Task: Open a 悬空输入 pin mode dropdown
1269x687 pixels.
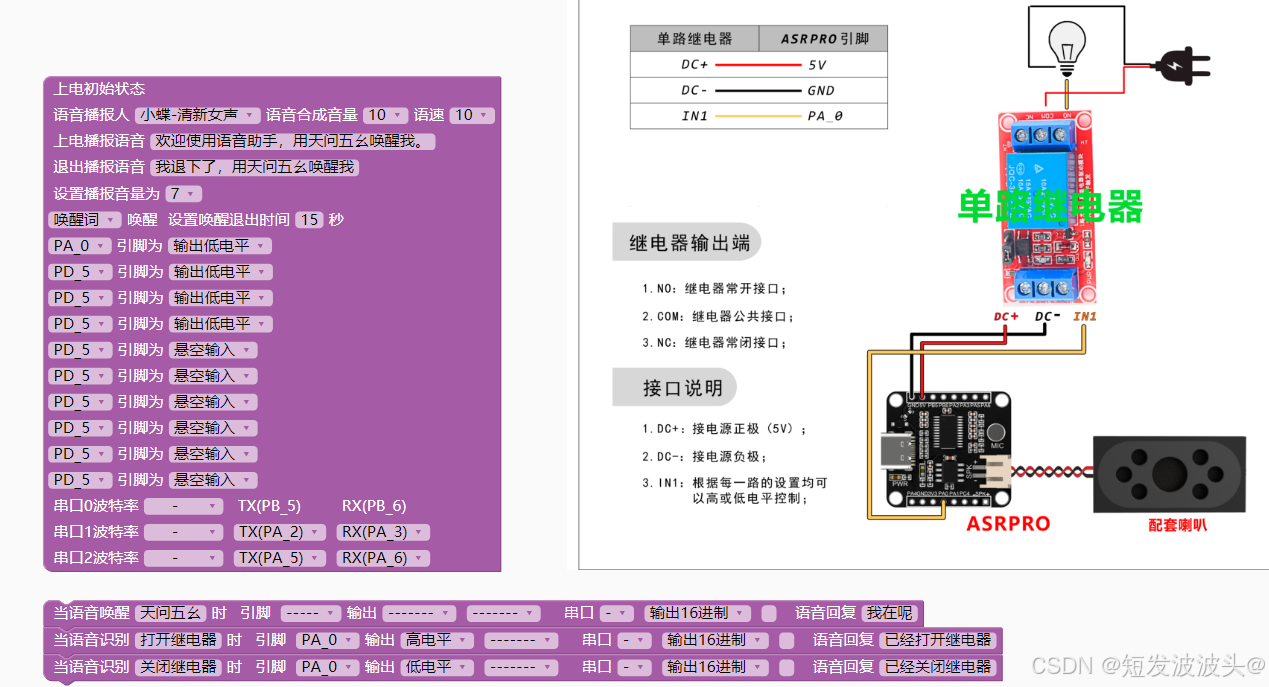Action: (212, 349)
